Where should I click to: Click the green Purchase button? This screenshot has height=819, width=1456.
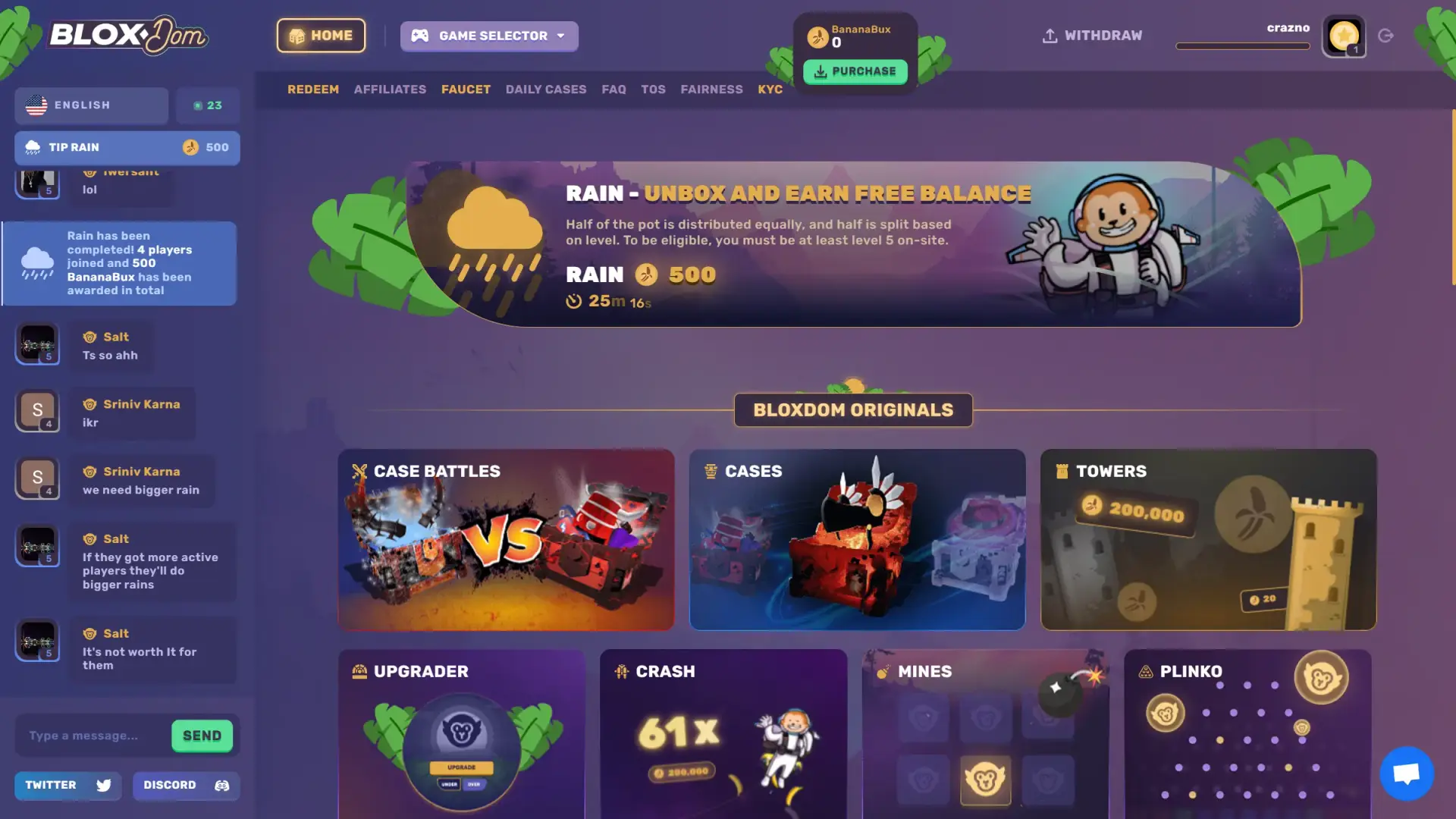coord(855,71)
